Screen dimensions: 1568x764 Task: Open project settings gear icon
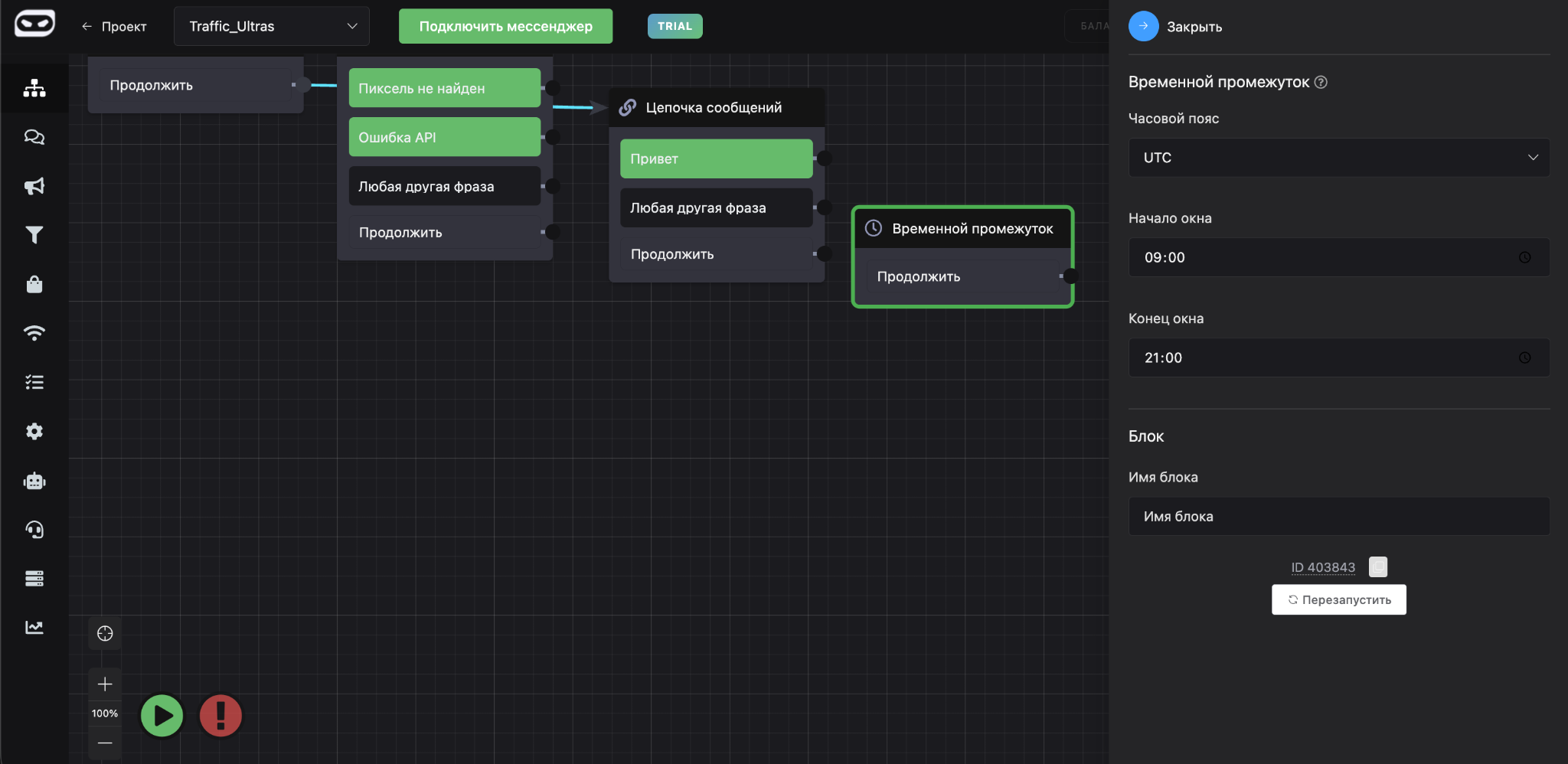click(34, 431)
